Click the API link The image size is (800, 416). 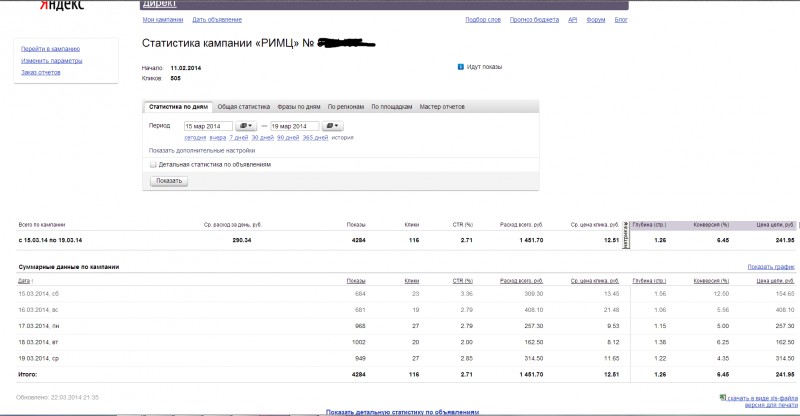point(572,20)
